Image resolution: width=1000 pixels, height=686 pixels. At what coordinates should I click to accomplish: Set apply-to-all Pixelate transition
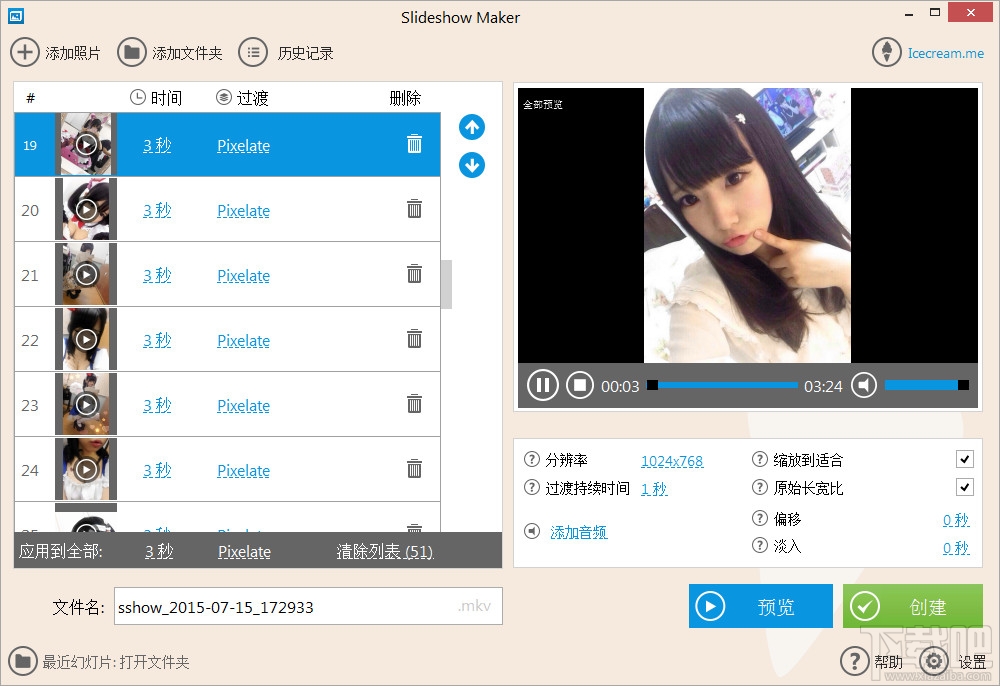244,552
